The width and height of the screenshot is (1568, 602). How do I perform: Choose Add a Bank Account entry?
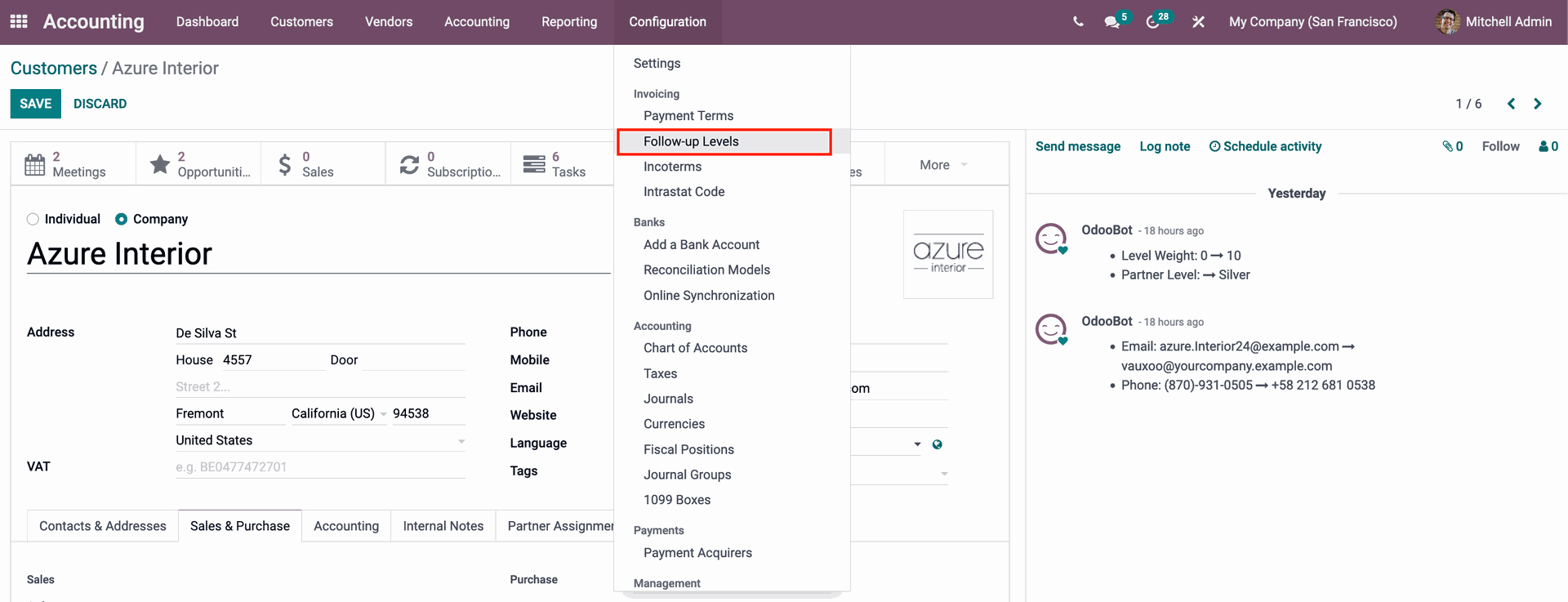[701, 244]
